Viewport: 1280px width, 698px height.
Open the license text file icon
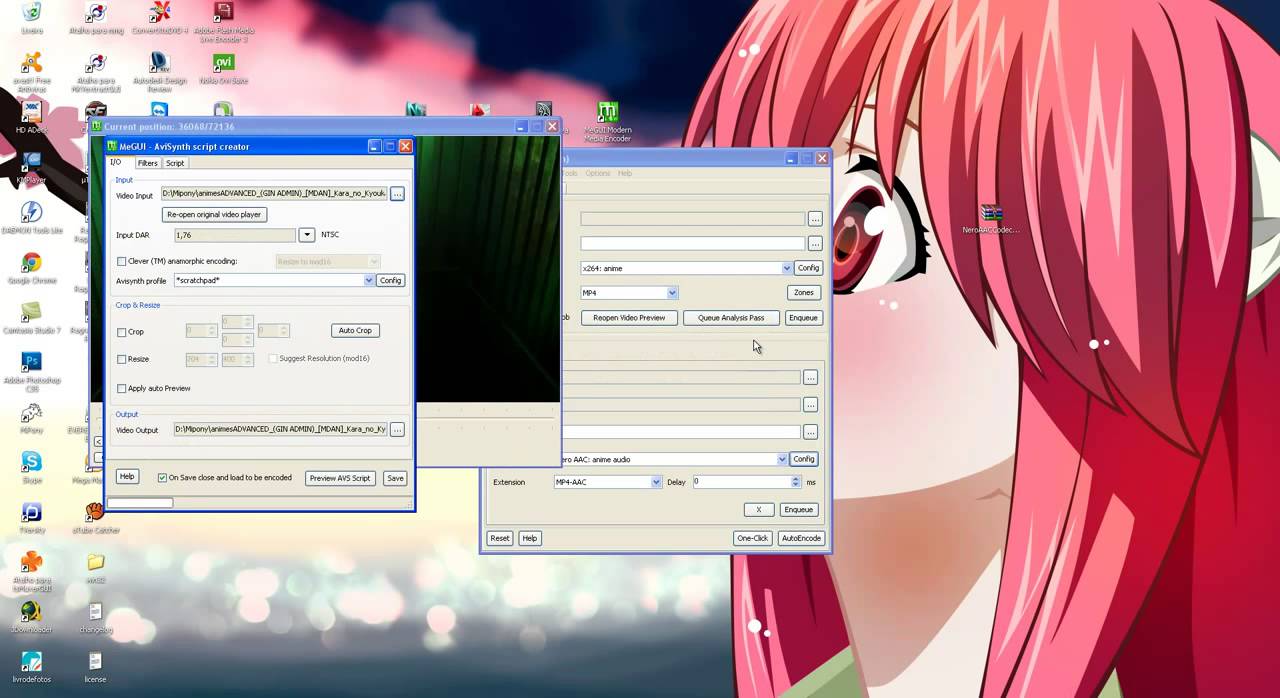[95, 666]
